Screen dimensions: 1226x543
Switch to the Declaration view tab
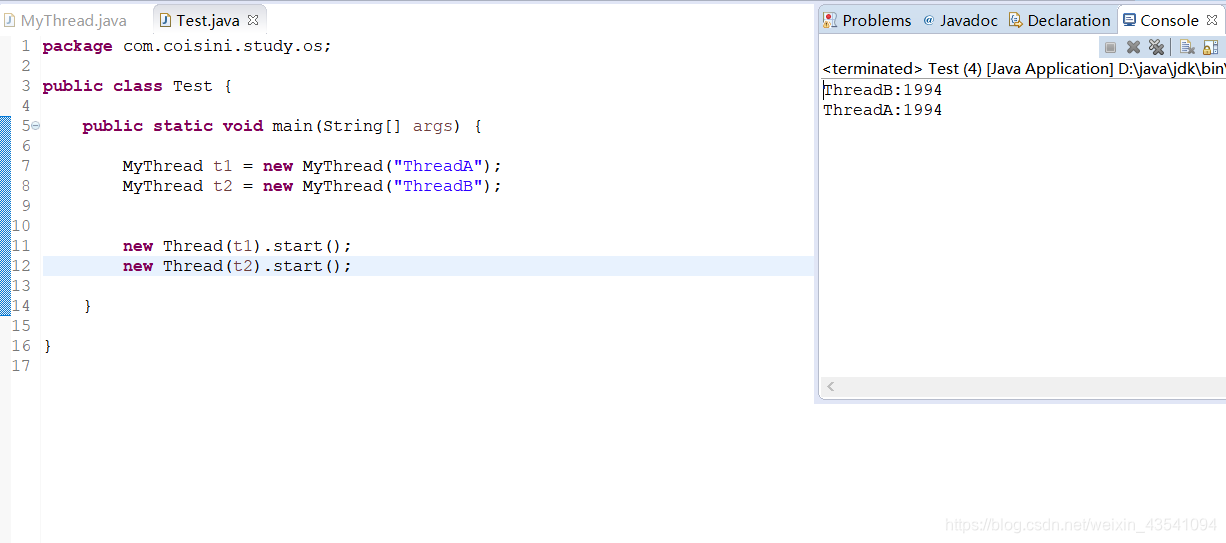(1059, 20)
